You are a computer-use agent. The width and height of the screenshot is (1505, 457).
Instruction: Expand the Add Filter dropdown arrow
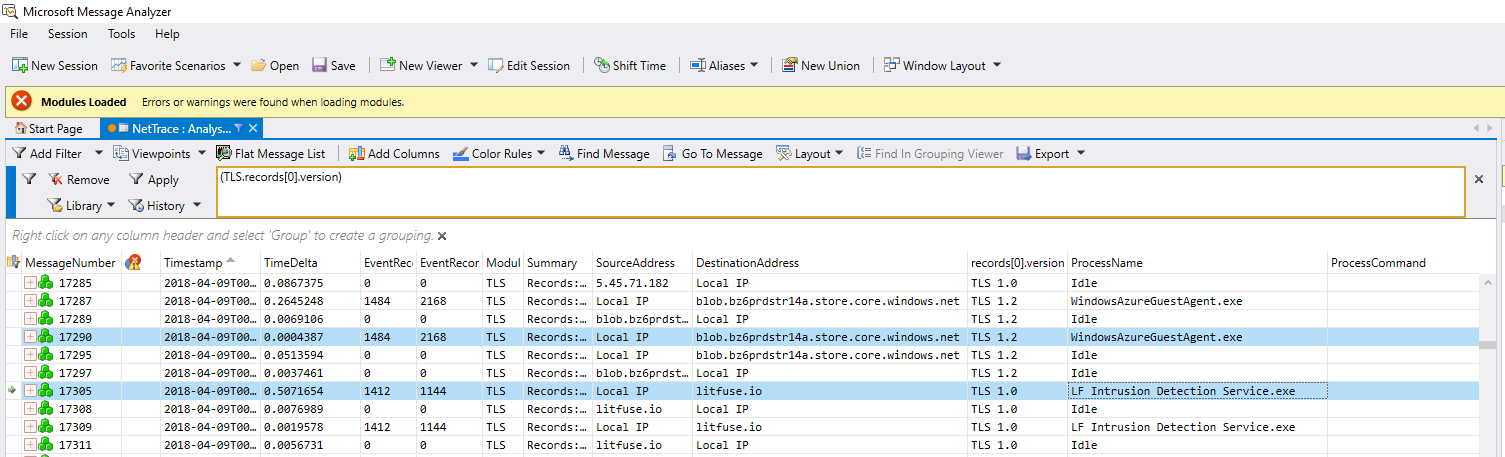pos(98,153)
